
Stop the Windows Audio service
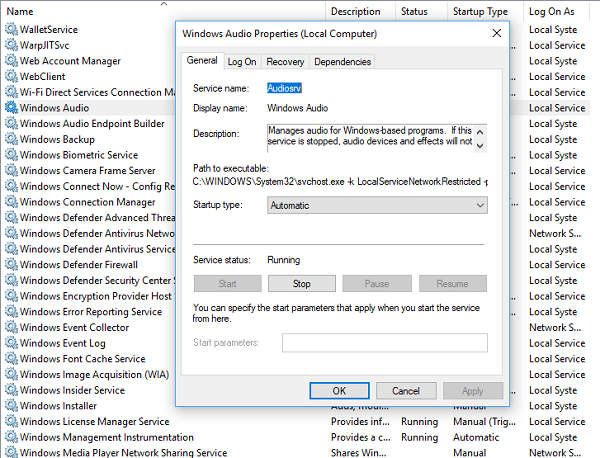point(302,284)
